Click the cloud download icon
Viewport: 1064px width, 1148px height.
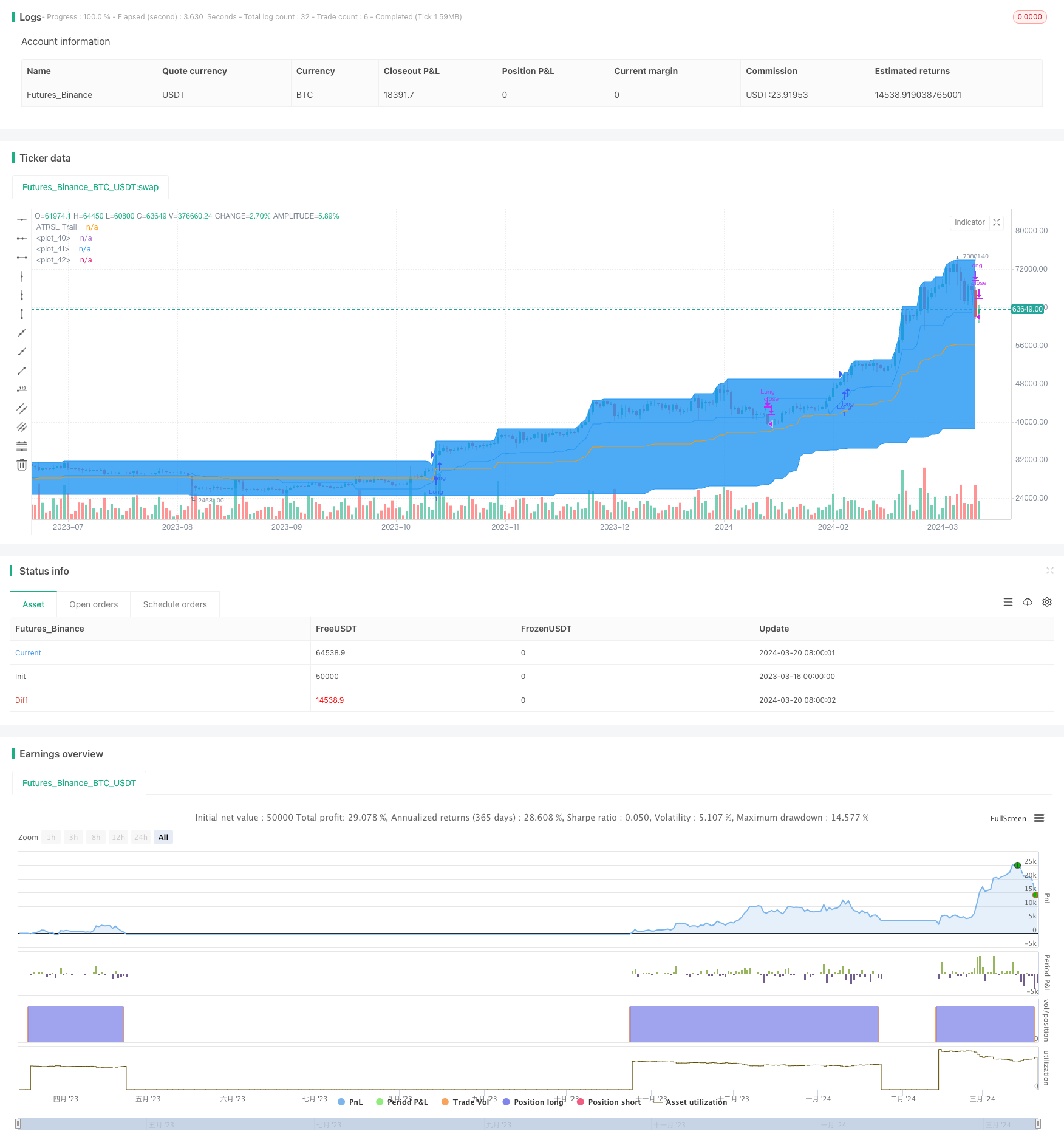coord(1028,602)
